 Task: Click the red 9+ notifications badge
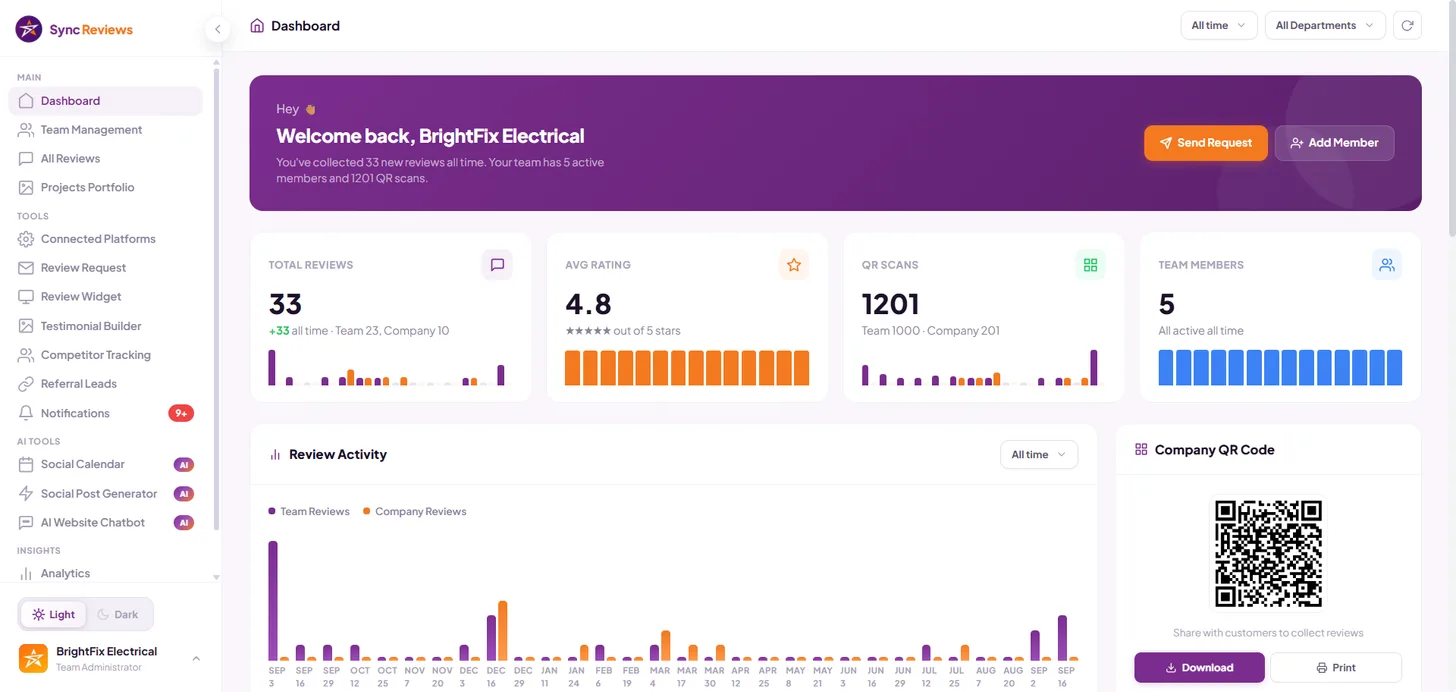tap(181, 413)
